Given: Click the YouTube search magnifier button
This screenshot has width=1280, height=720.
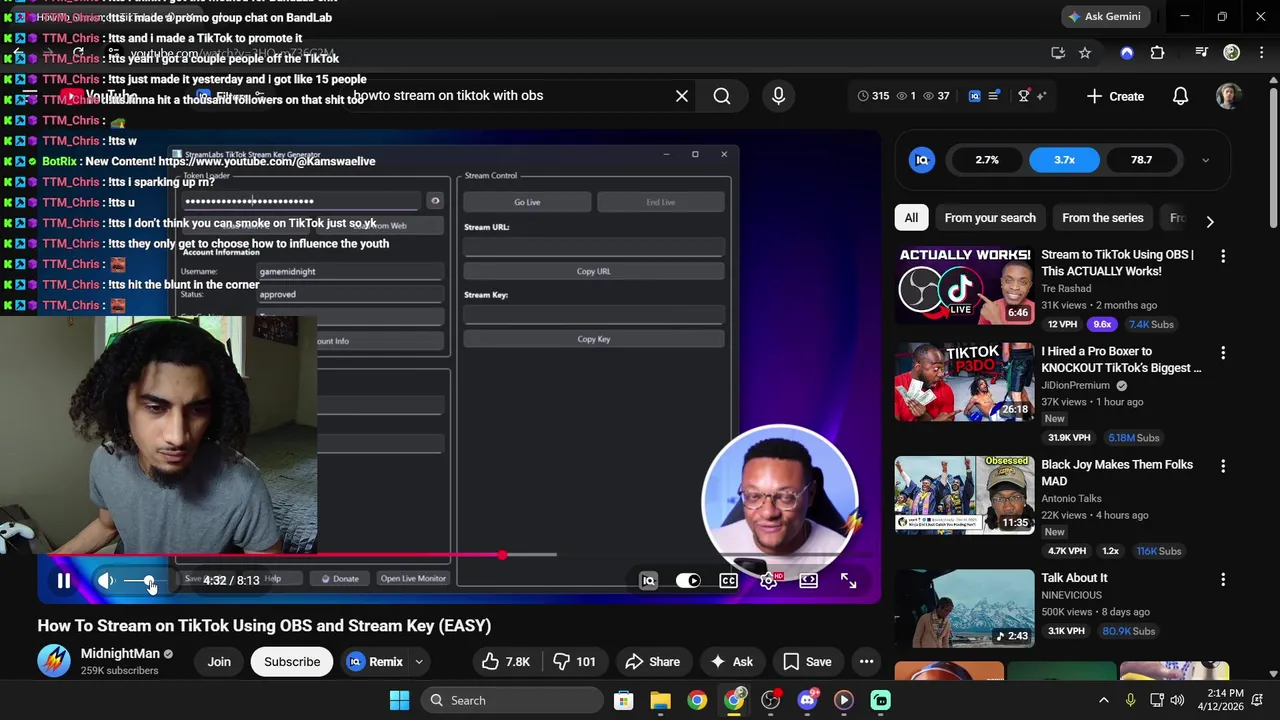Looking at the screenshot, I should 722,96.
